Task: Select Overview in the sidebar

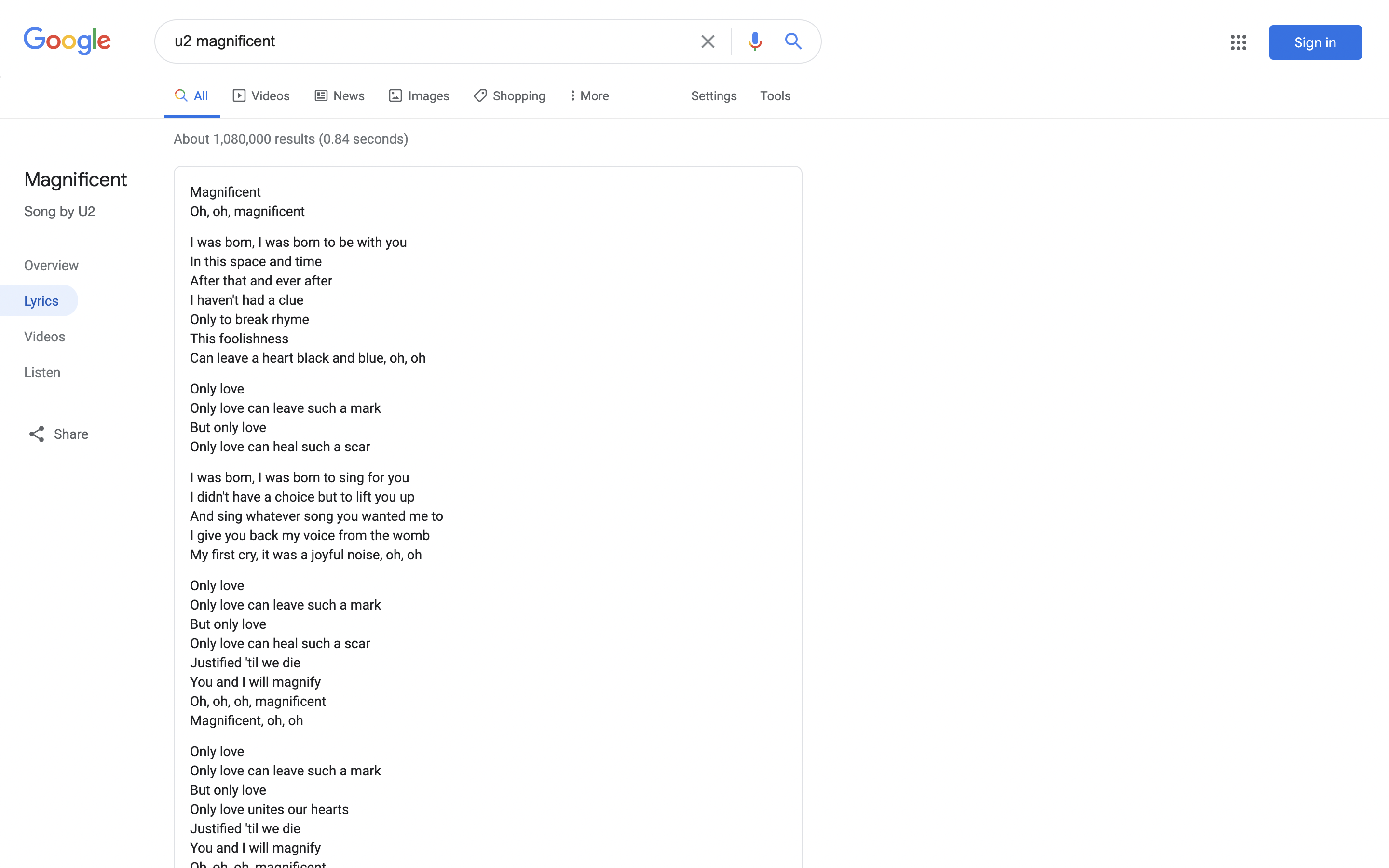Action: coord(51,265)
